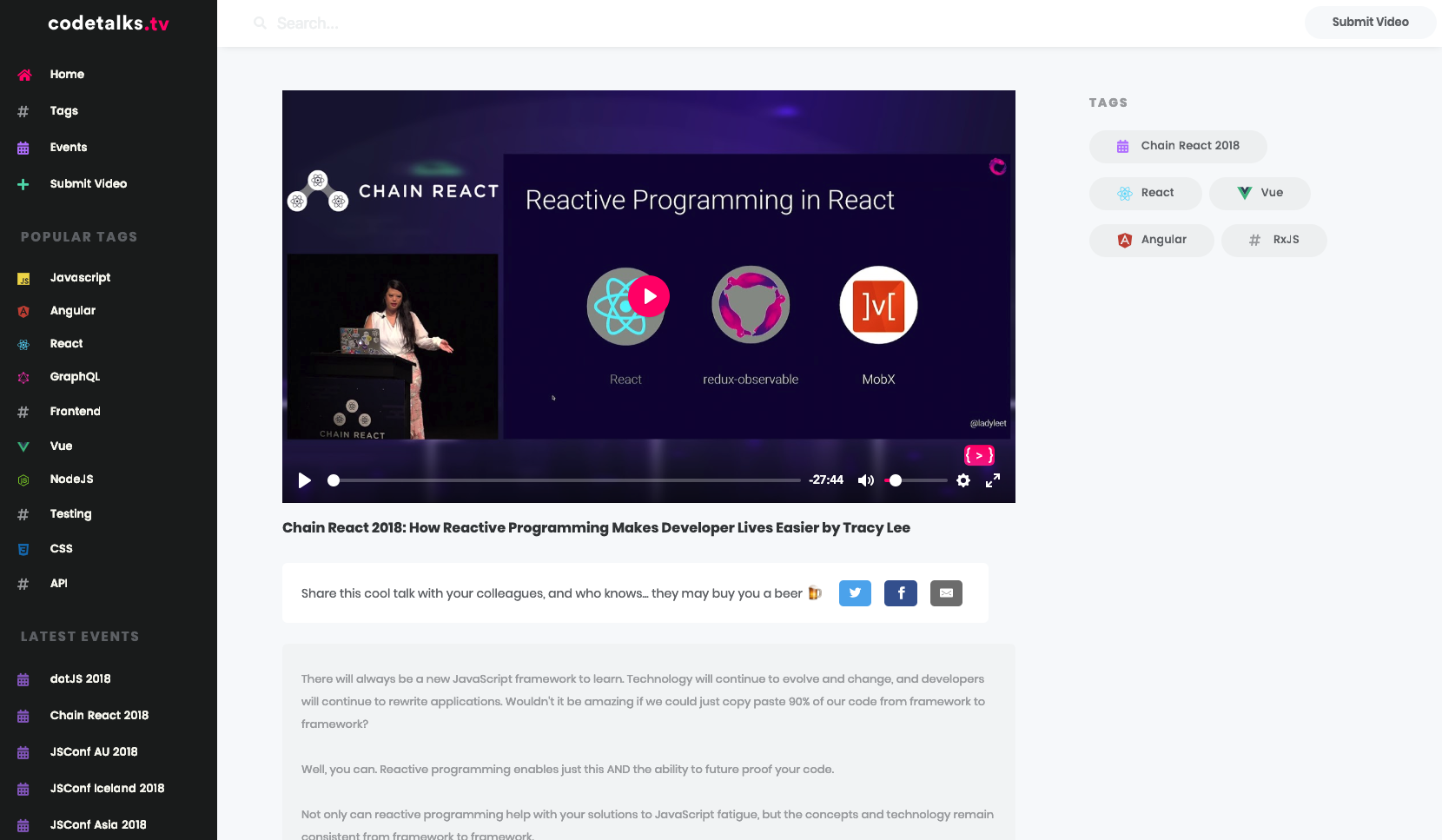
Task: Click the Vue logo icon in popular tags
Action: point(23,446)
